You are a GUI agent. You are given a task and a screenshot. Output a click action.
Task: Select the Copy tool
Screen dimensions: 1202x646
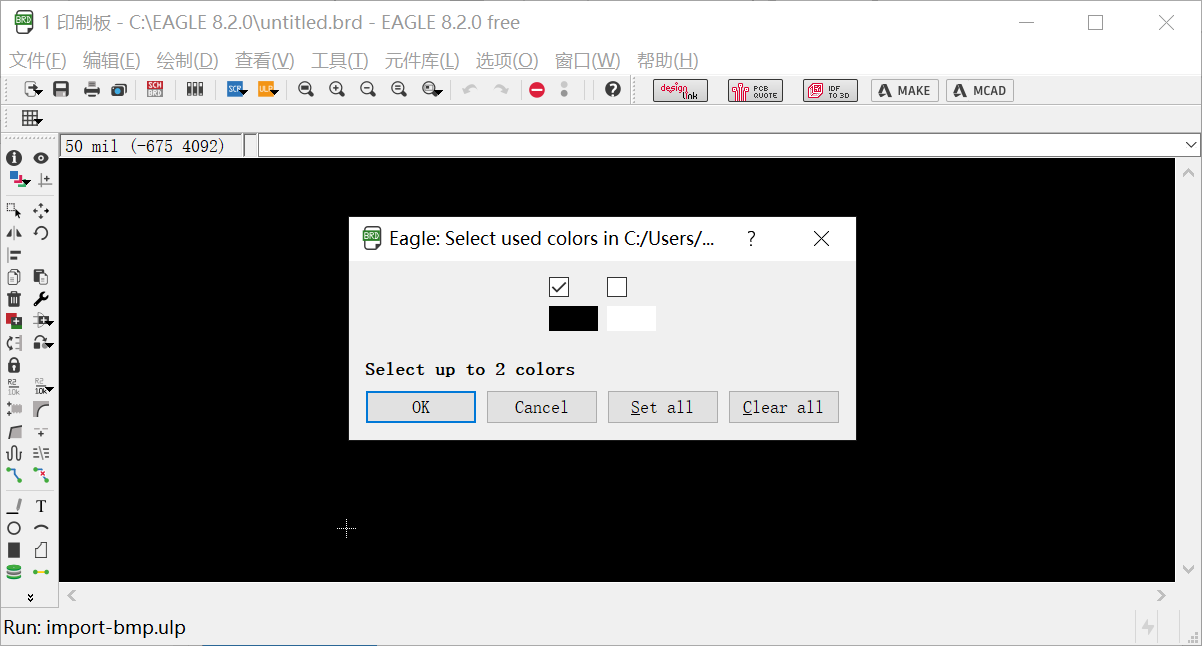(14, 277)
